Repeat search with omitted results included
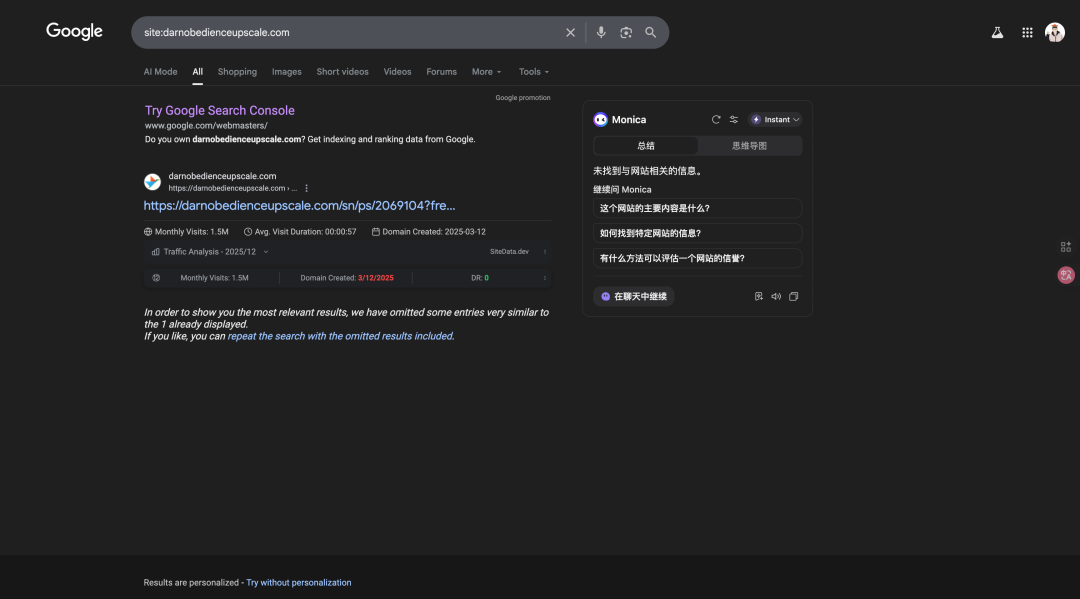 tap(341, 336)
